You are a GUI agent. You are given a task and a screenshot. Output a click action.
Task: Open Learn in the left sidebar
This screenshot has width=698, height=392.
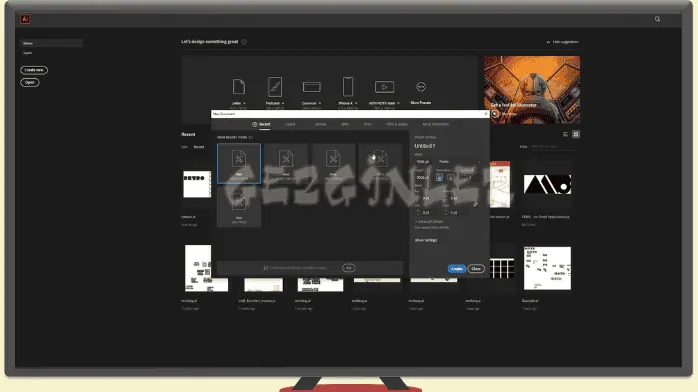[28, 53]
